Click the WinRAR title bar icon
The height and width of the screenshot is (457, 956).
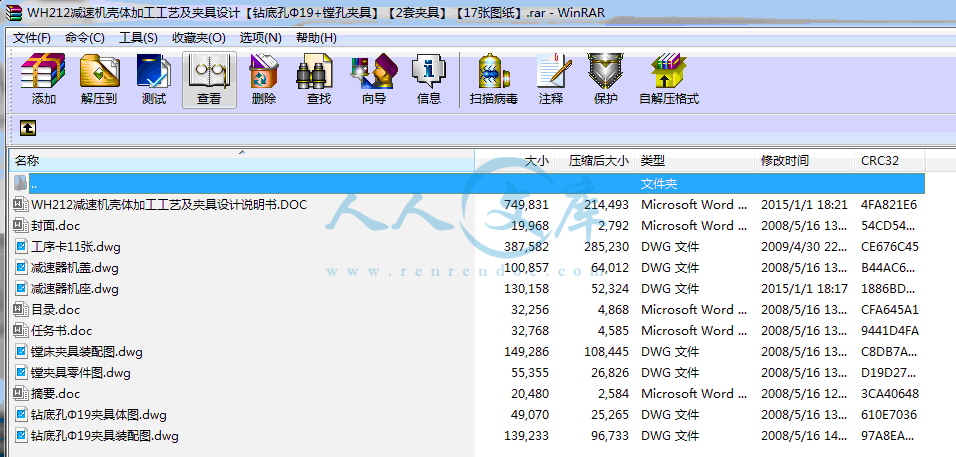click(x=13, y=12)
